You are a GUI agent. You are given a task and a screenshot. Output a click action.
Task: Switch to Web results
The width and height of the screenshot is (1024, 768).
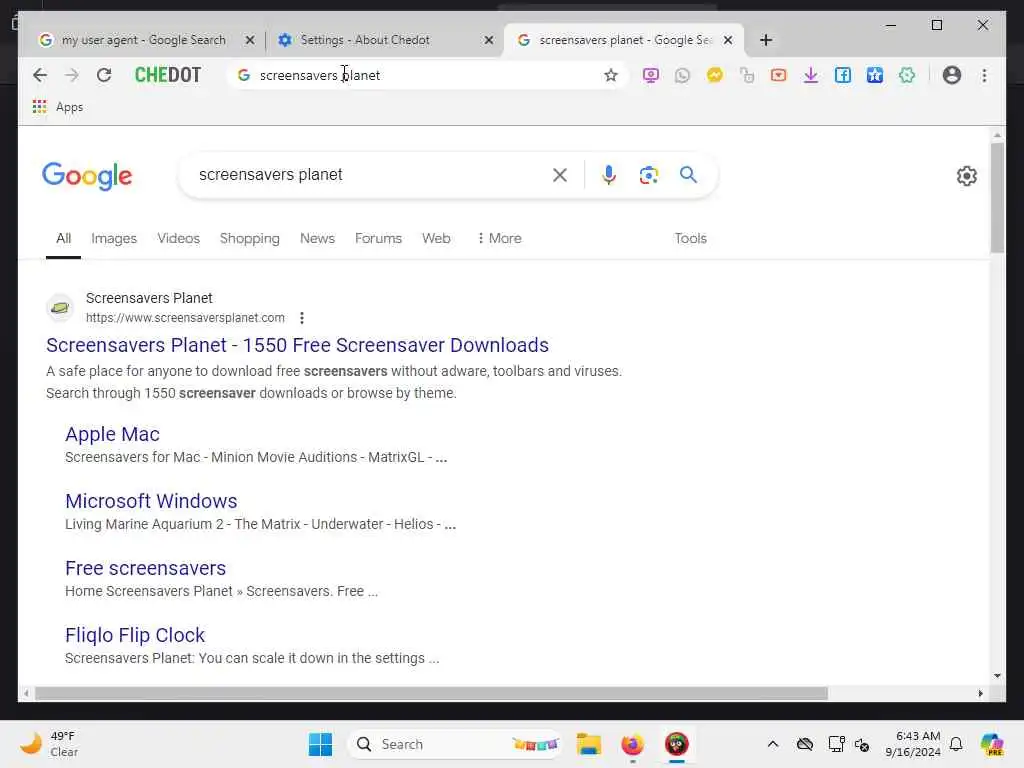(x=436, y=238)
